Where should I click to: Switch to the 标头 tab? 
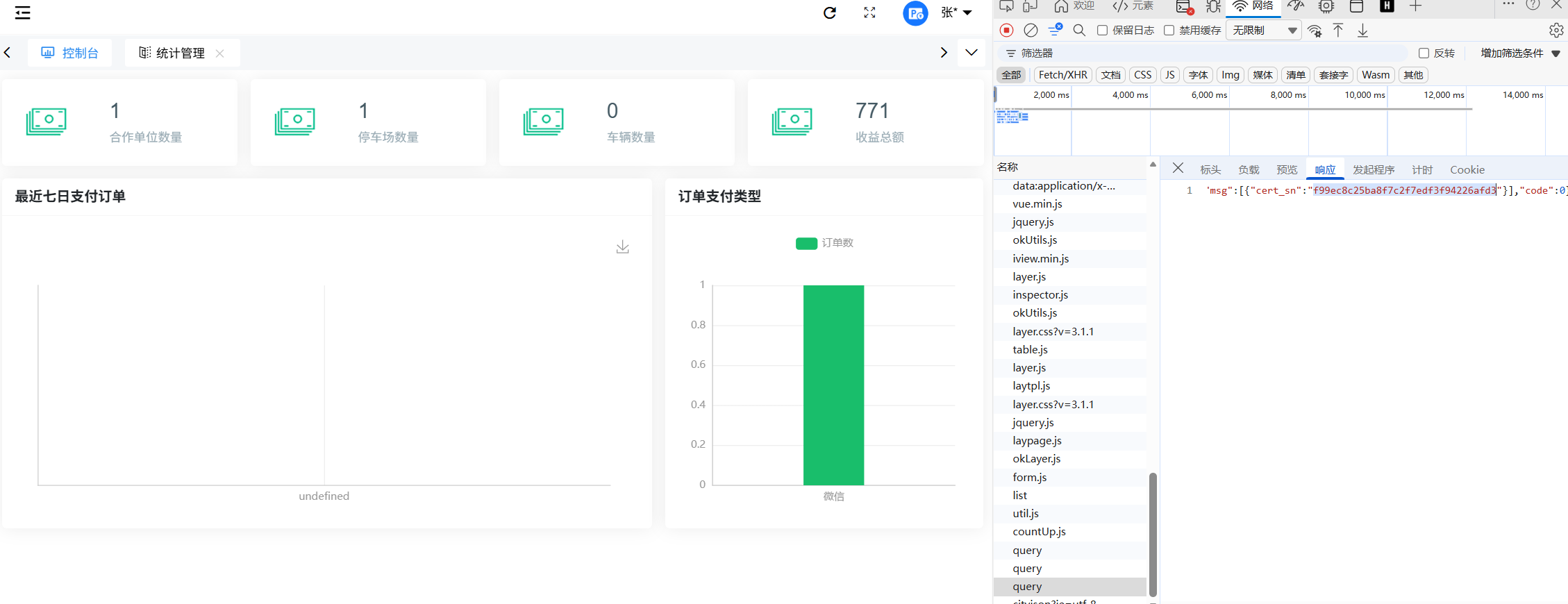tap(1210, 170)
